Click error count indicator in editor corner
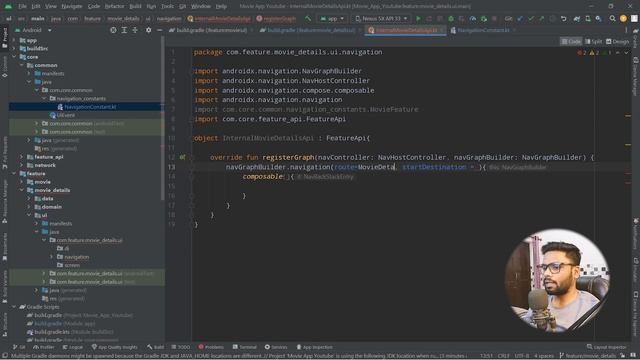The image size is (640, 360). click(x=582, y=53)
